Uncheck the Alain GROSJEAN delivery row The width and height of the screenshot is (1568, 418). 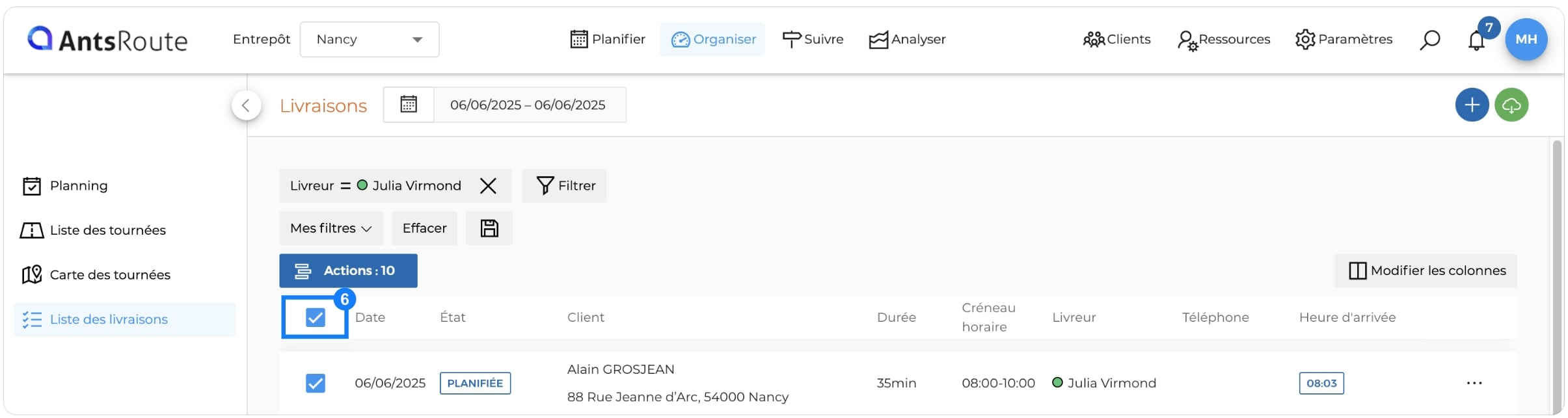coord(316,384)
